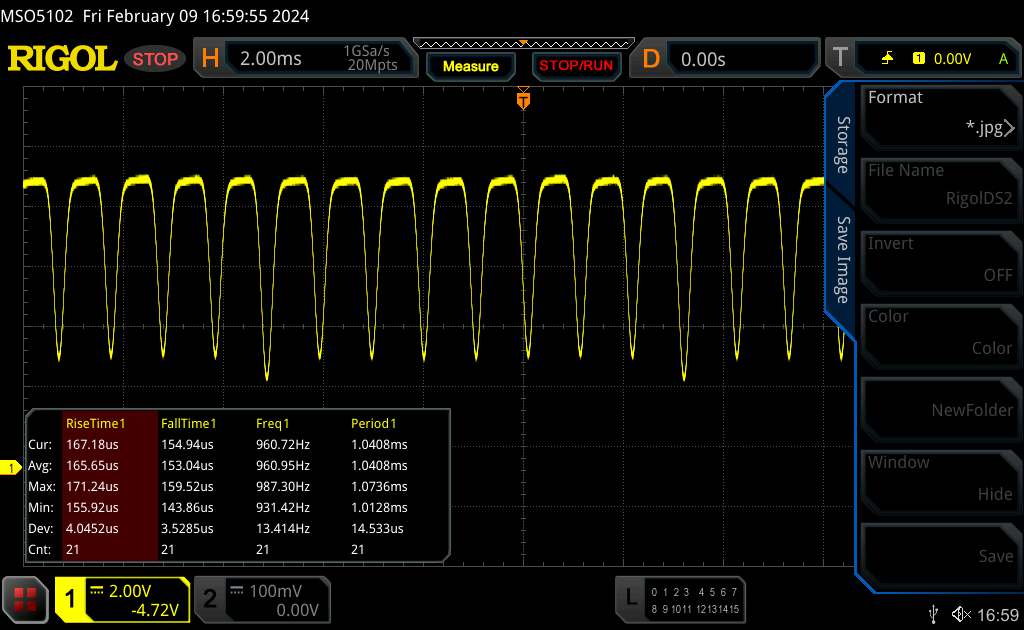1024x630 pixels.
Task: Click the red STOP status indicator
Action: point(155,59)
